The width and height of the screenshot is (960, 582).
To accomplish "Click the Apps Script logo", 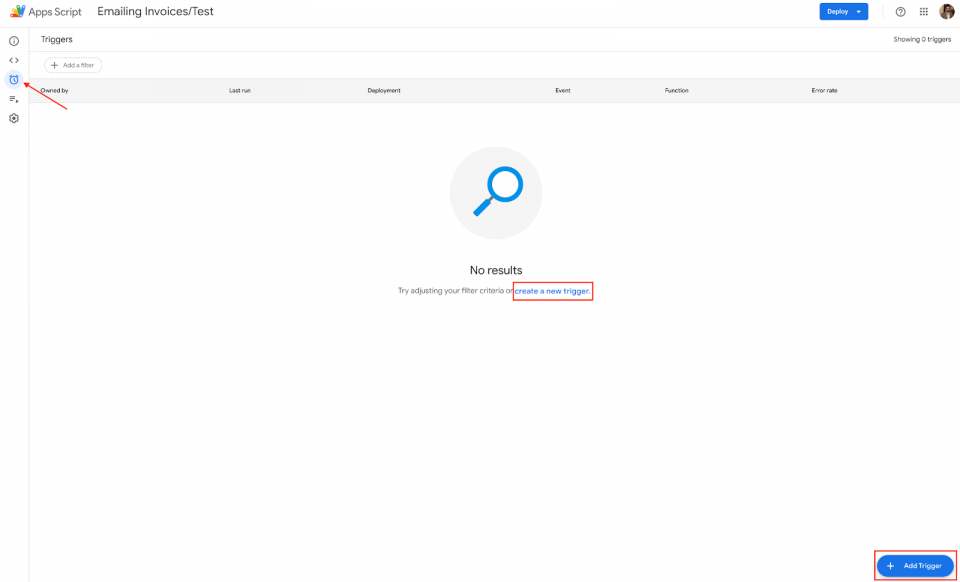I will click(16, 11).
